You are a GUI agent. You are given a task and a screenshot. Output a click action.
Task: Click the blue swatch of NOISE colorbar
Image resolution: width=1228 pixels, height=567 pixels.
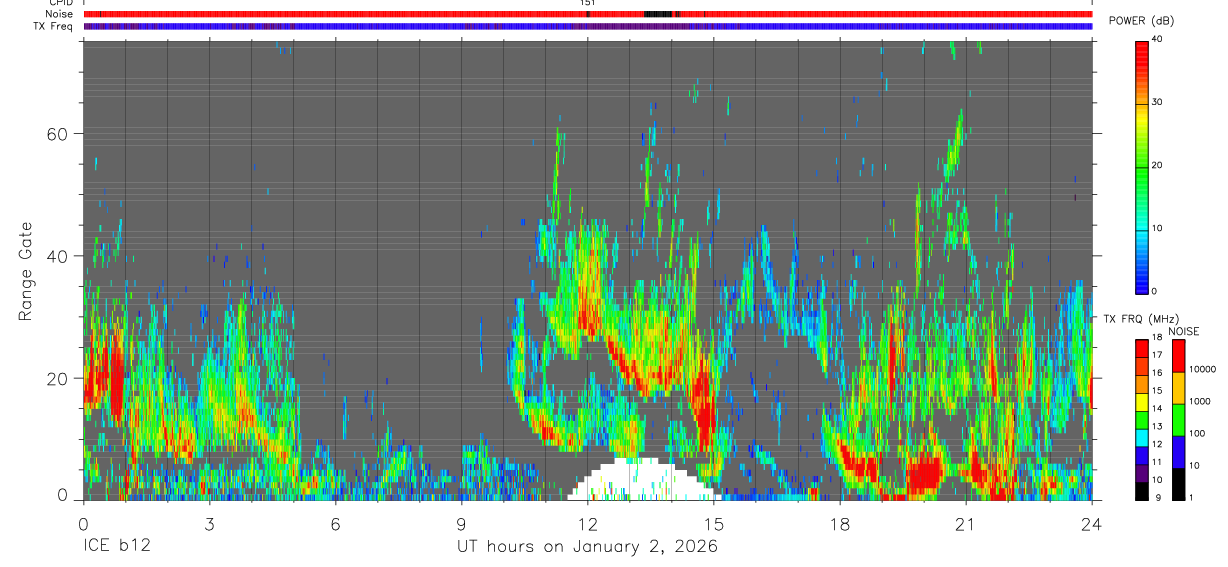click(x=1178, y=452)
